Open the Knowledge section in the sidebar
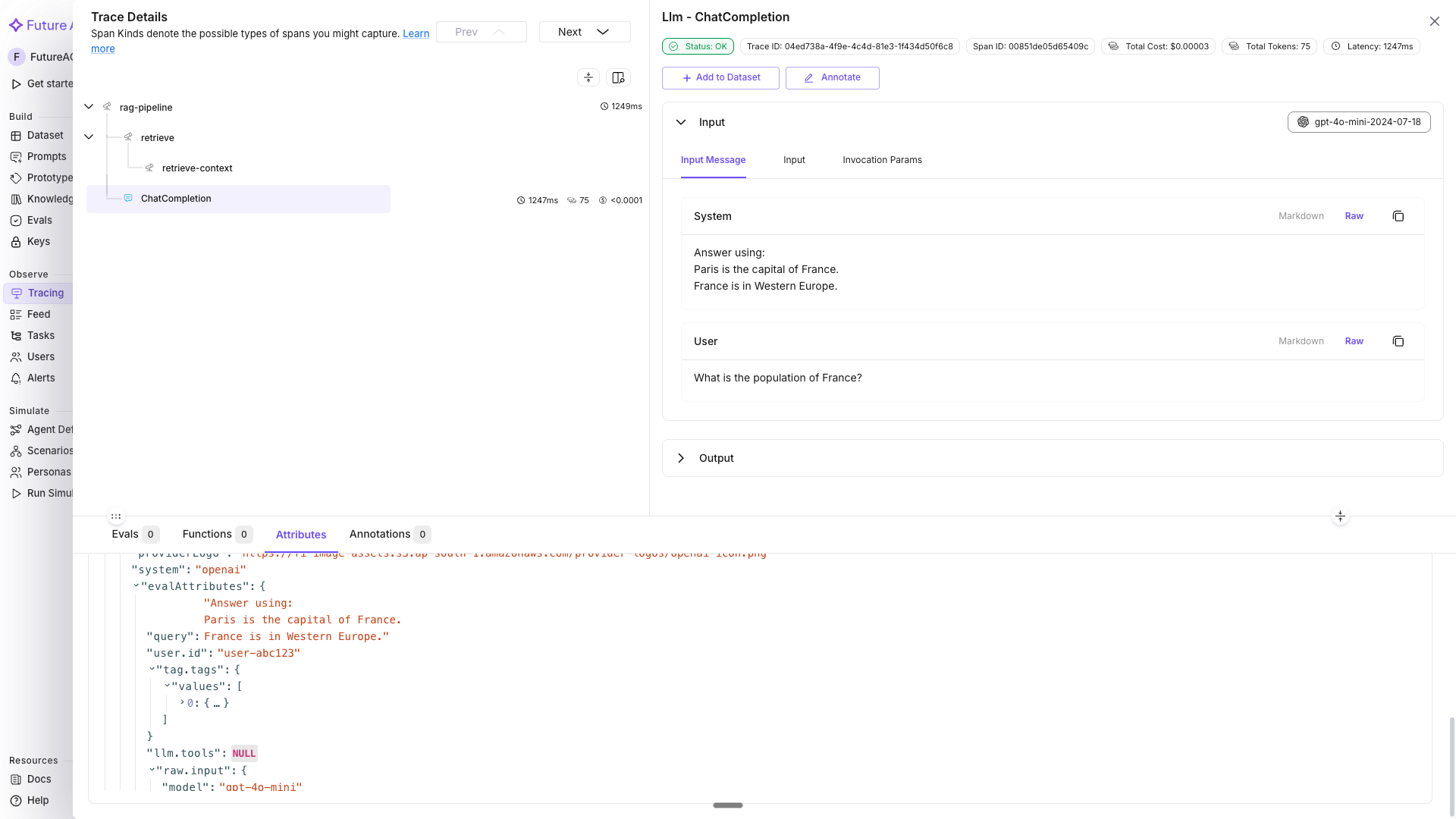1456x819 pixels. click(x=50, y=199)
